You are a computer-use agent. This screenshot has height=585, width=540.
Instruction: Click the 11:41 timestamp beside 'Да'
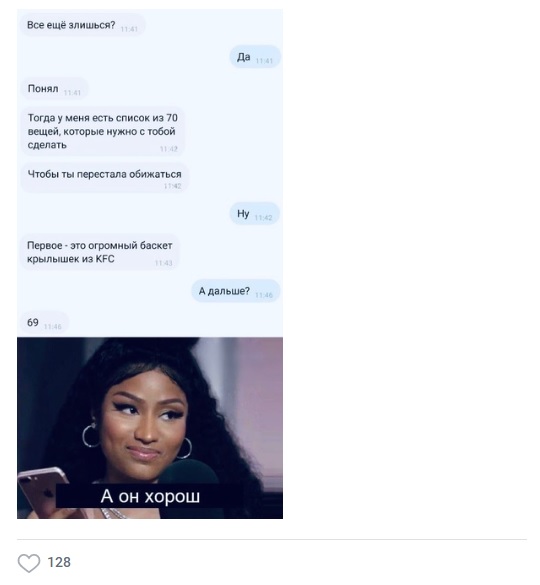click(264, 61)
